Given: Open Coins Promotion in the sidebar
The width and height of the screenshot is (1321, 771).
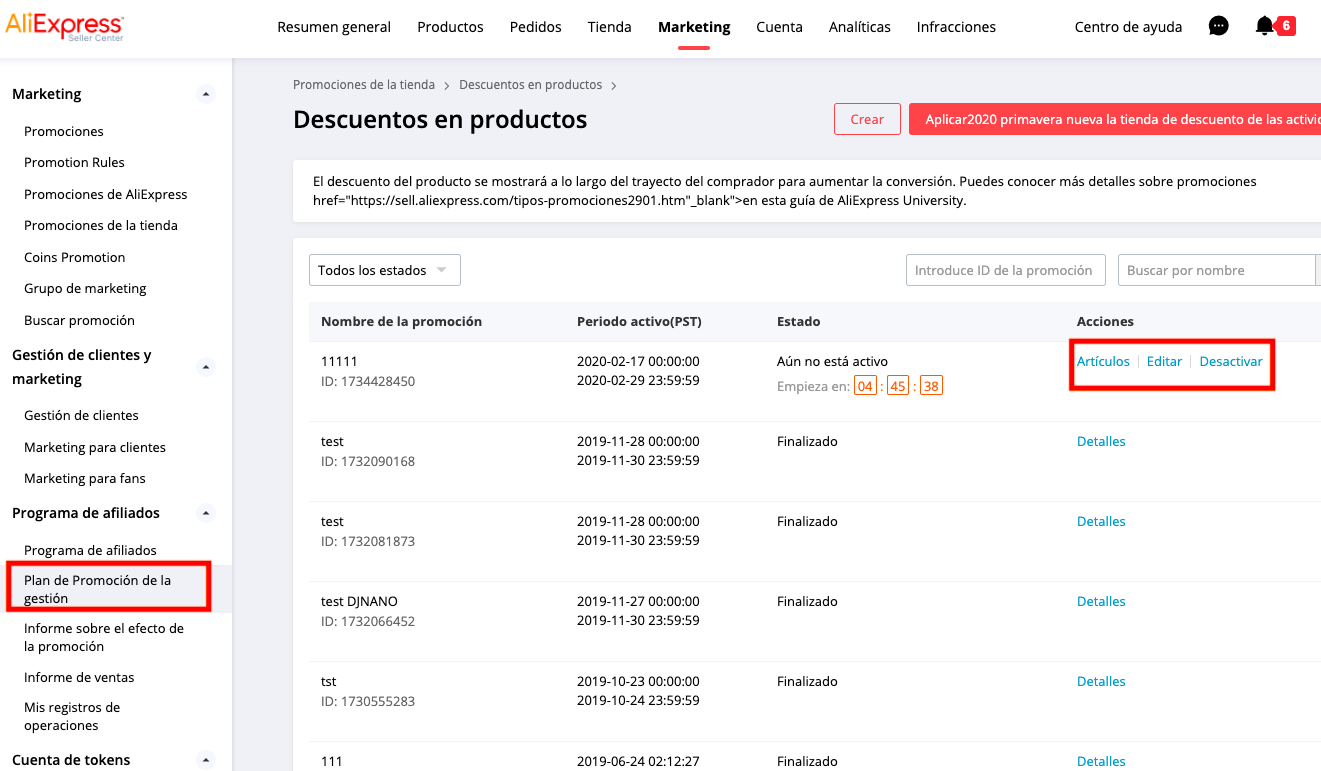Looking at the screenshot, I should (x=75, y=257).
